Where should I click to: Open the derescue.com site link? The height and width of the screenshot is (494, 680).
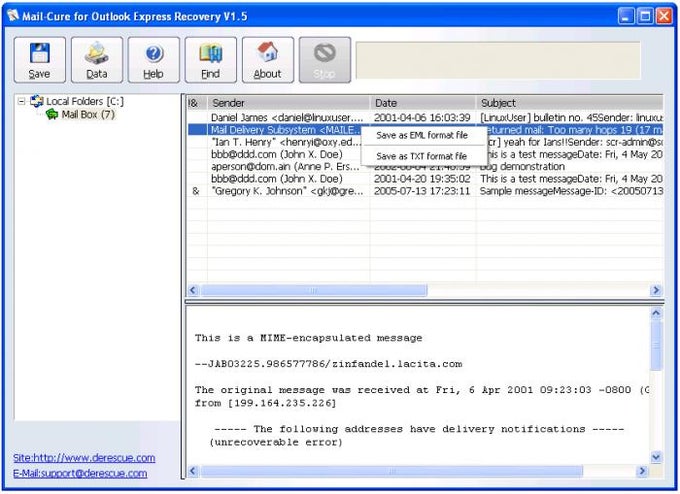click(84, 458)
